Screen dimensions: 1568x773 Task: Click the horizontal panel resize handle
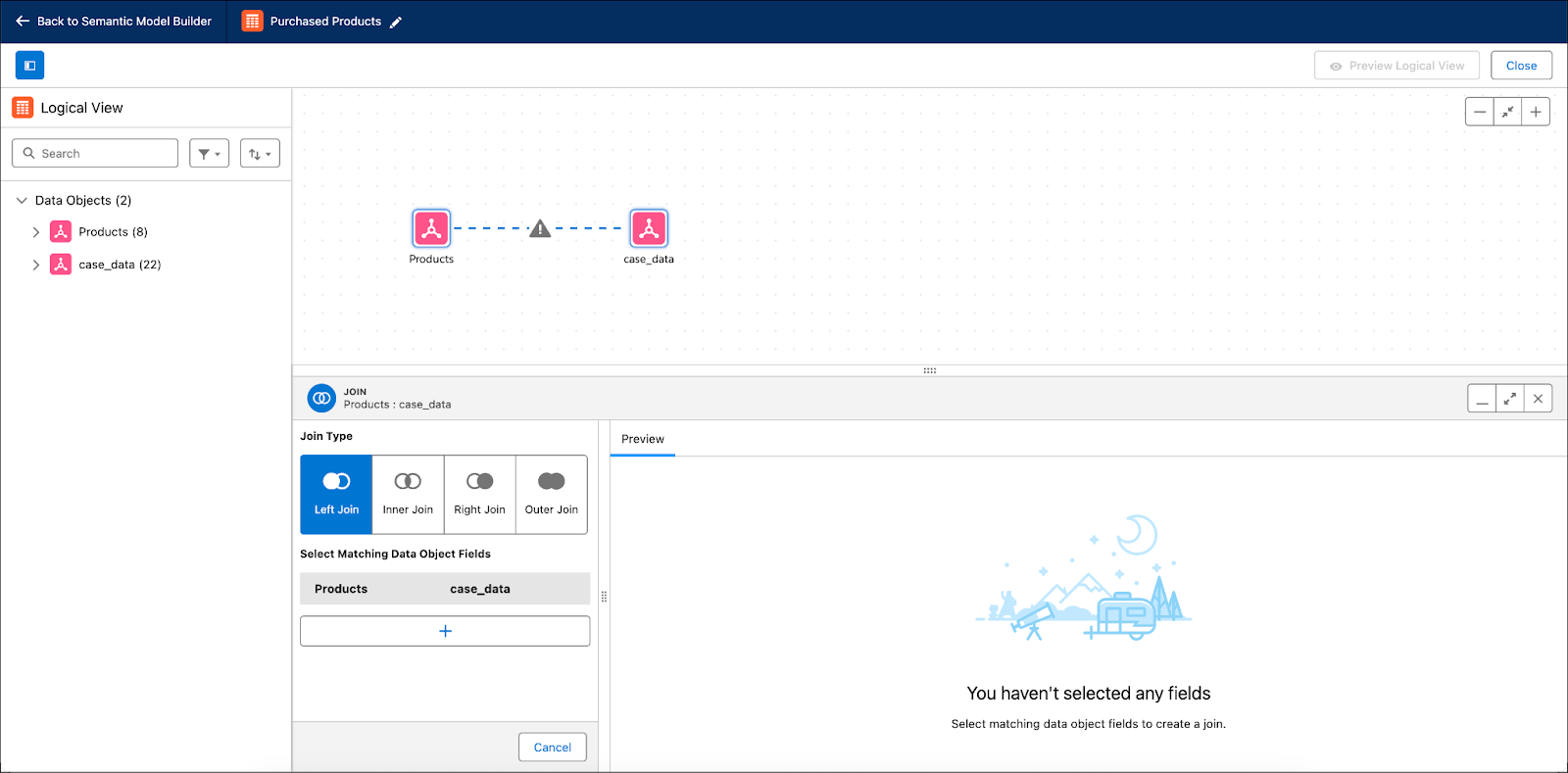coord(930,370)
